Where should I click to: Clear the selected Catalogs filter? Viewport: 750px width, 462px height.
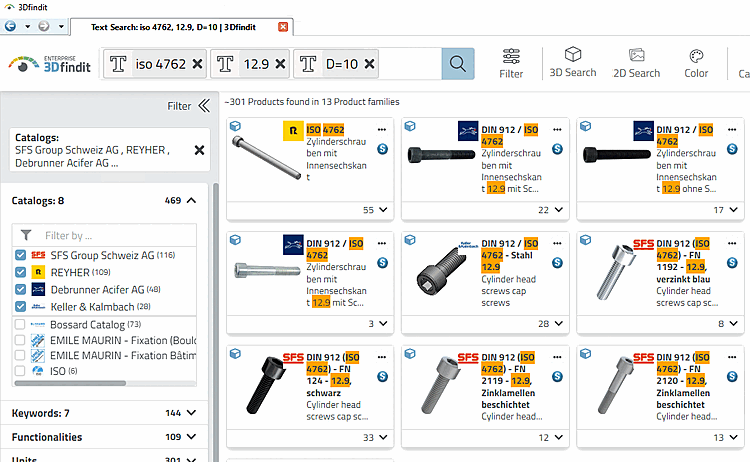click(199, 150)
